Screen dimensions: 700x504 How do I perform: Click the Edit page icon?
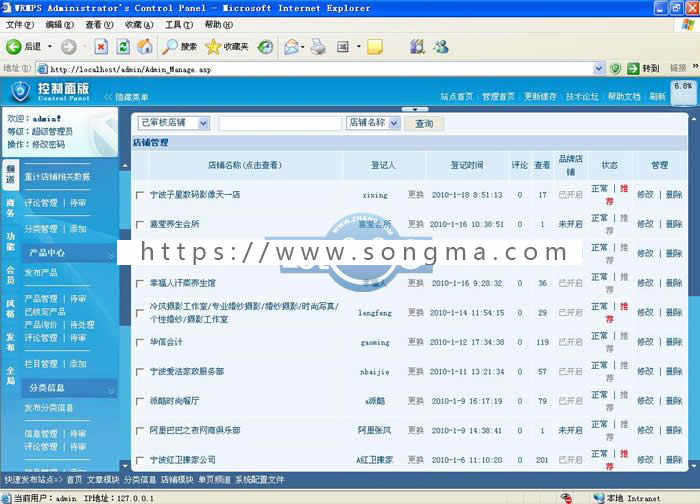[342, 46]
